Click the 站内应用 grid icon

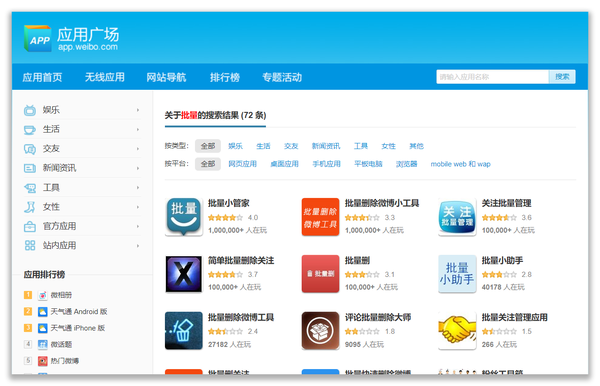coord(30,246)
